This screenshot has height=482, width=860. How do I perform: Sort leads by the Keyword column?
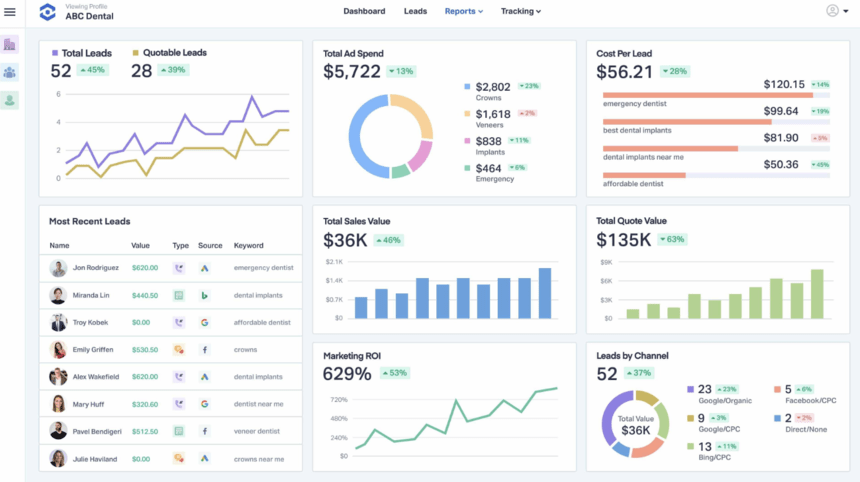(248, 246)
